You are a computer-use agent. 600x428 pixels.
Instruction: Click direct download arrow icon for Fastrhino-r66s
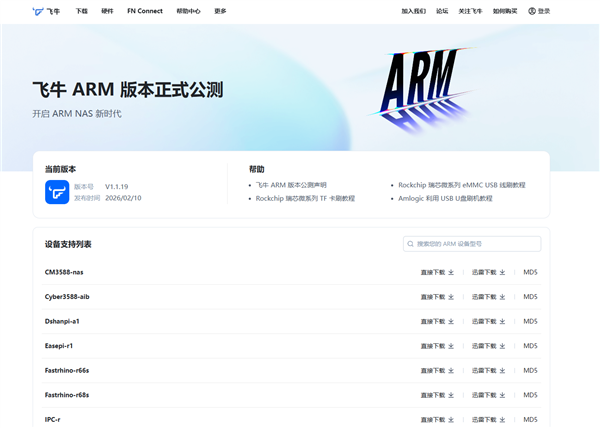(x=451, y=370)
